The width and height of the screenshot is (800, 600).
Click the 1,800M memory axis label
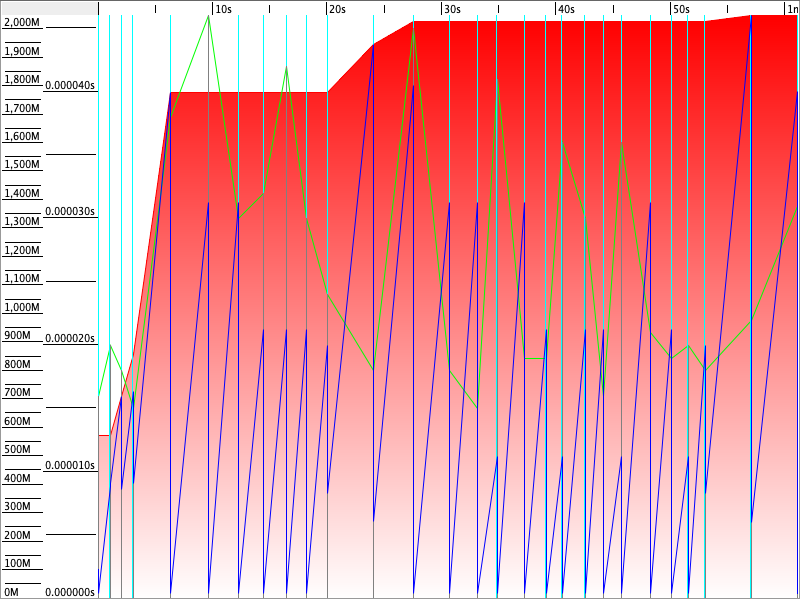(x=22, y=79)
